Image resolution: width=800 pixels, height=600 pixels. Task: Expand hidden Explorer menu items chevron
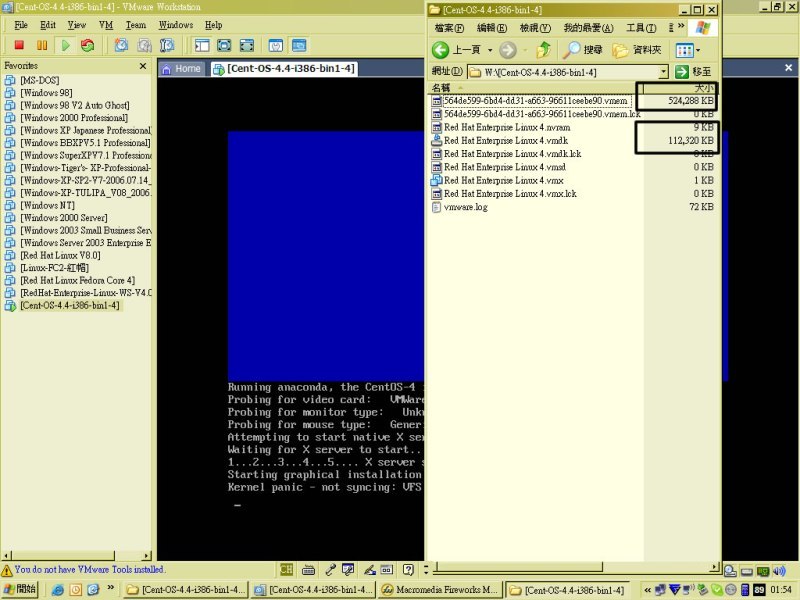(681, 26)
